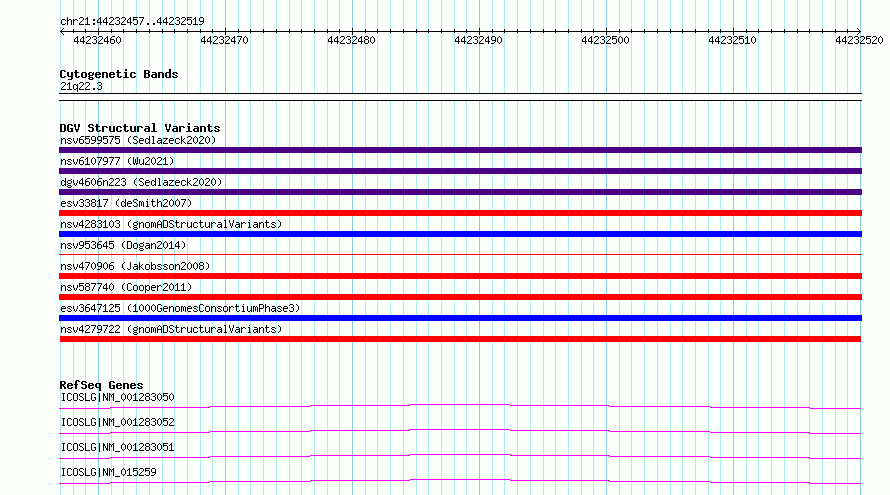The image size is (890, 495).
Task: Select the red bar for nsv587740
Action: tap(460, 297)
